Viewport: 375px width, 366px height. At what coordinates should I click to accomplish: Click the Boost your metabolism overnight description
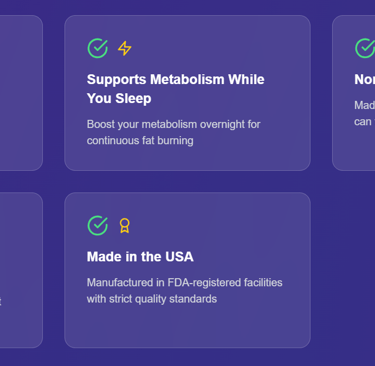[173, 132]
